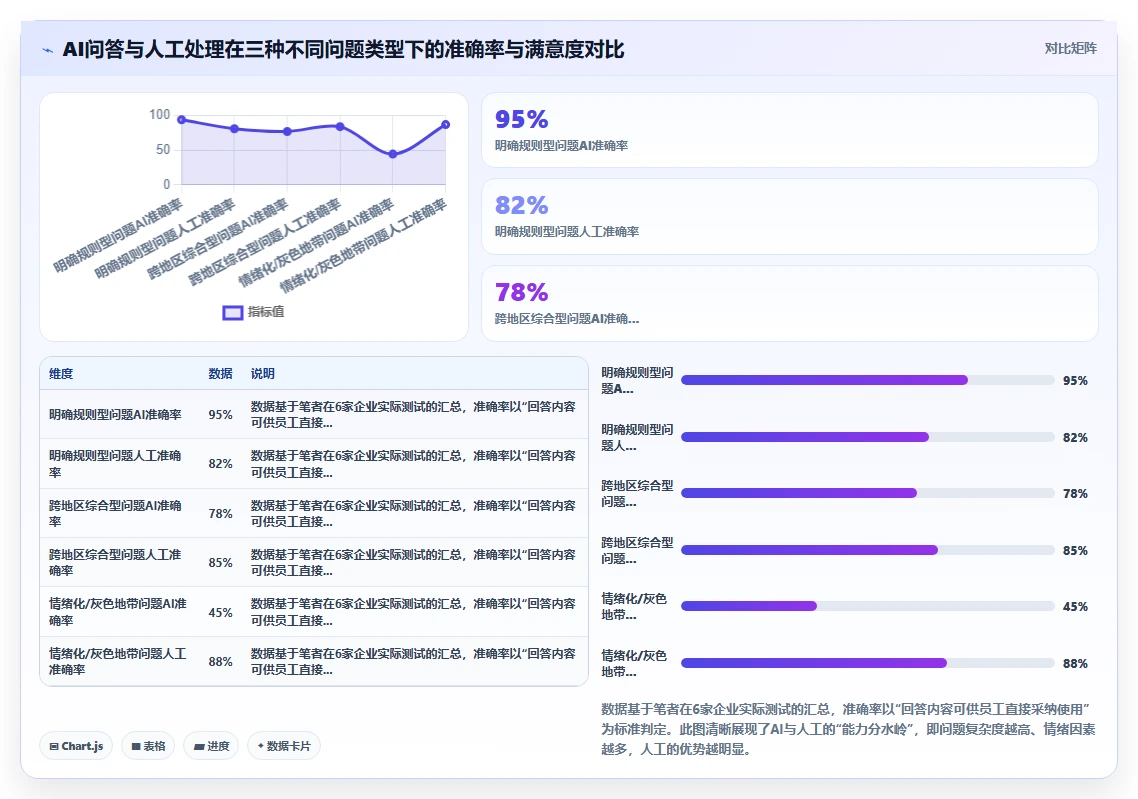Click the footnote paragraph starting 数据基于笔者
Viewport: 1138px width, 799px height.
pos(848,729)
